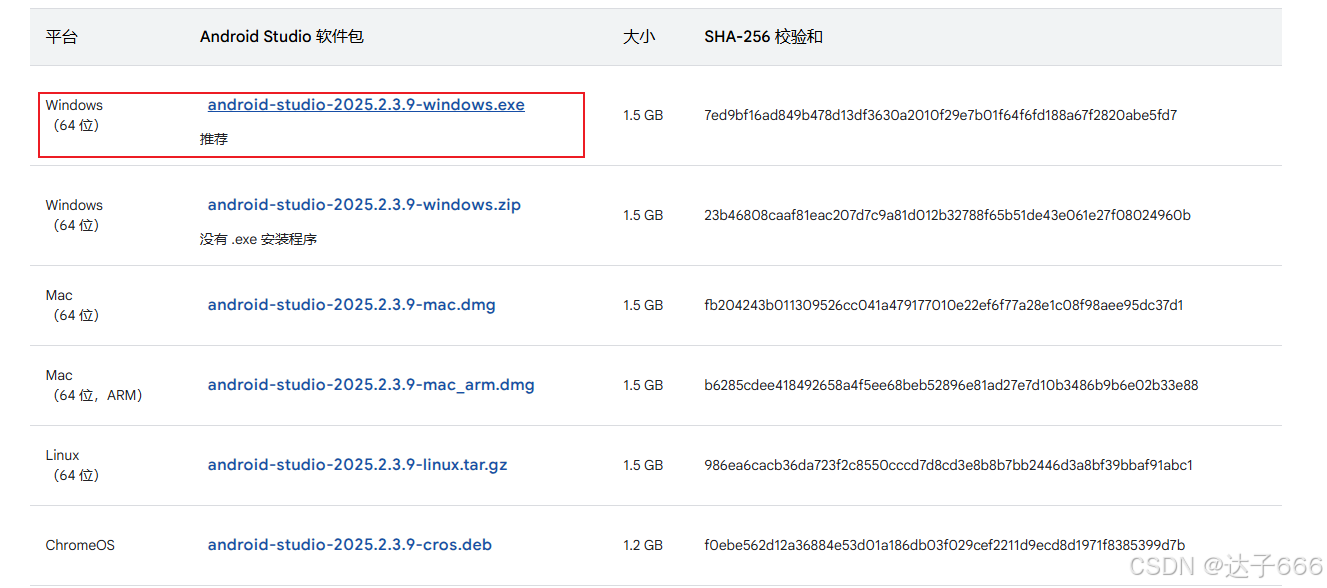Select checksum starting with f0ebe562d1
The width and height of the screenshot is (1327, 588).
pos(945,545)
